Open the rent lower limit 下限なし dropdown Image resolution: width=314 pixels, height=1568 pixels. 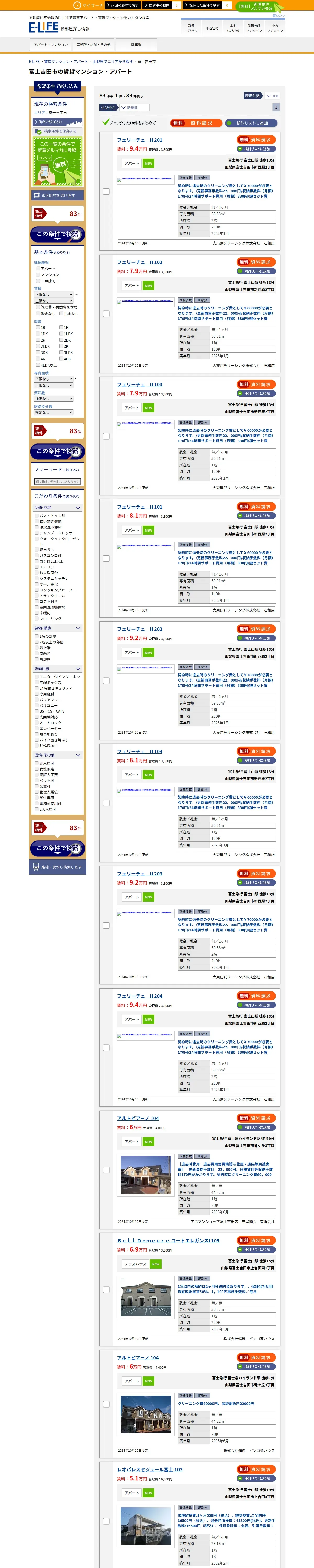point(54,295)
